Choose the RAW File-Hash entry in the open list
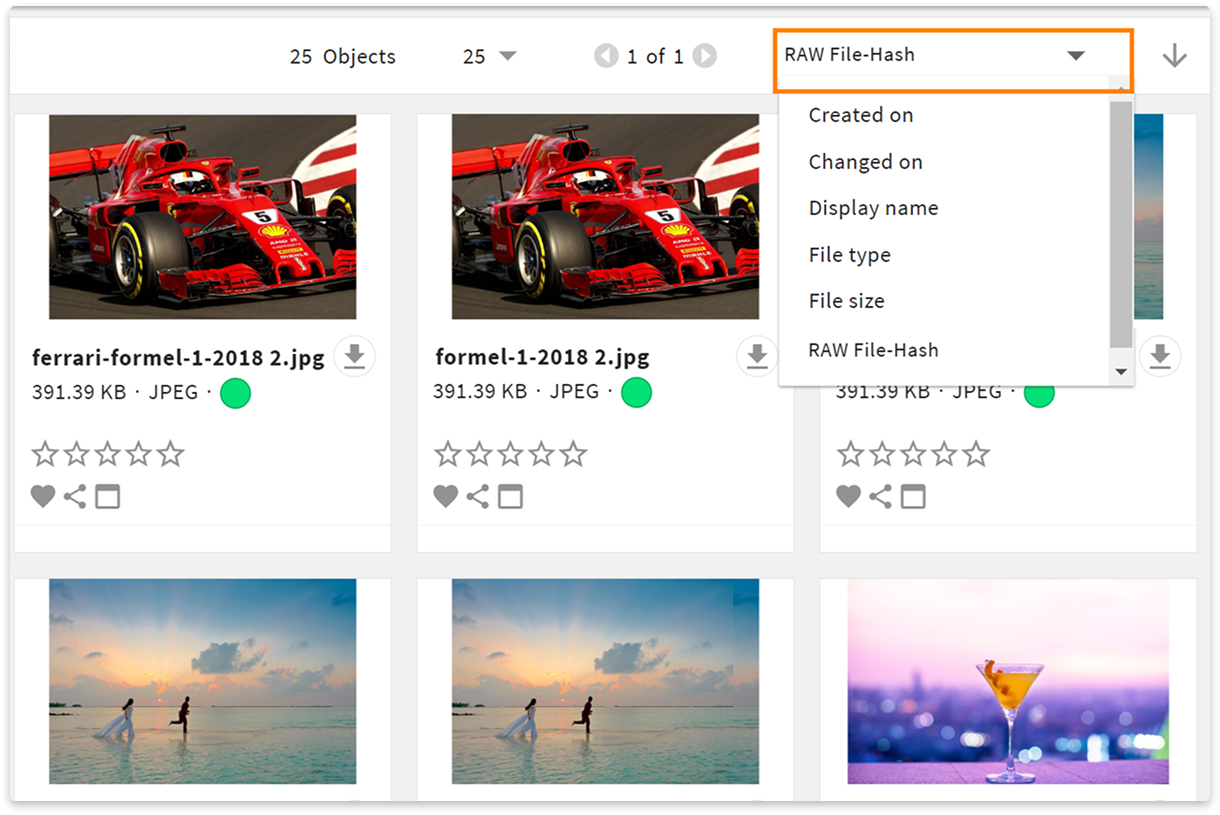Screen dimensions: 1220x815 pos(874,350)
